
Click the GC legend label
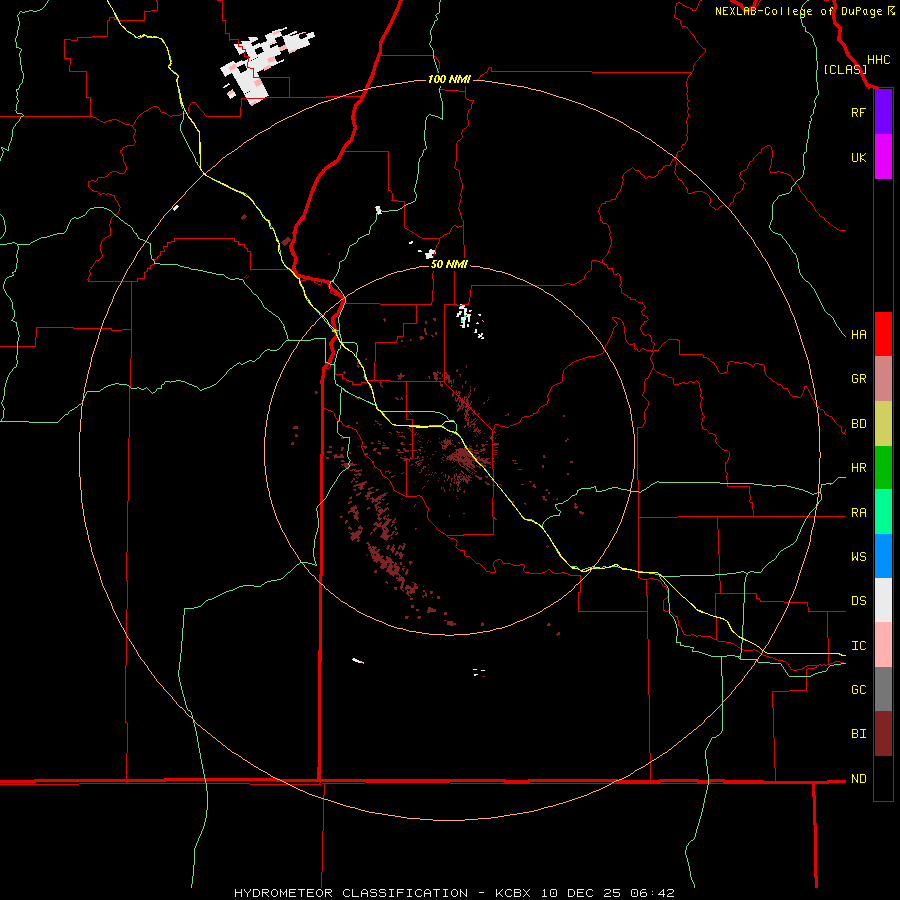coord(858,689)
